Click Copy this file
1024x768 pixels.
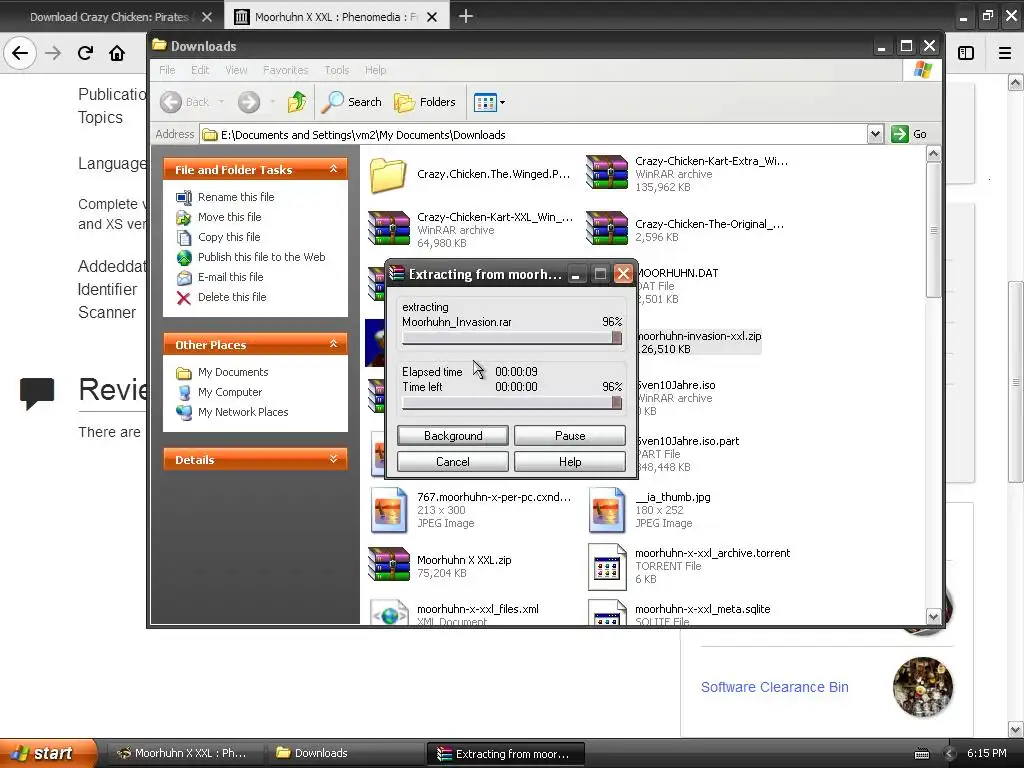point(229,237)
